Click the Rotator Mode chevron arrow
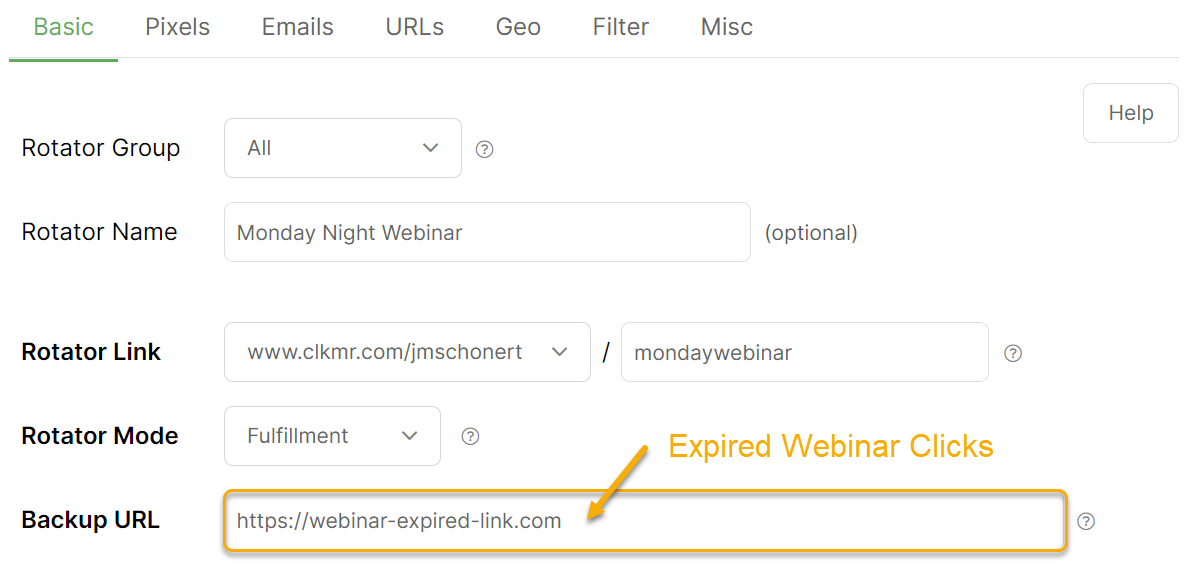This screenshot has width=1188, height=565. coord(409,436)
